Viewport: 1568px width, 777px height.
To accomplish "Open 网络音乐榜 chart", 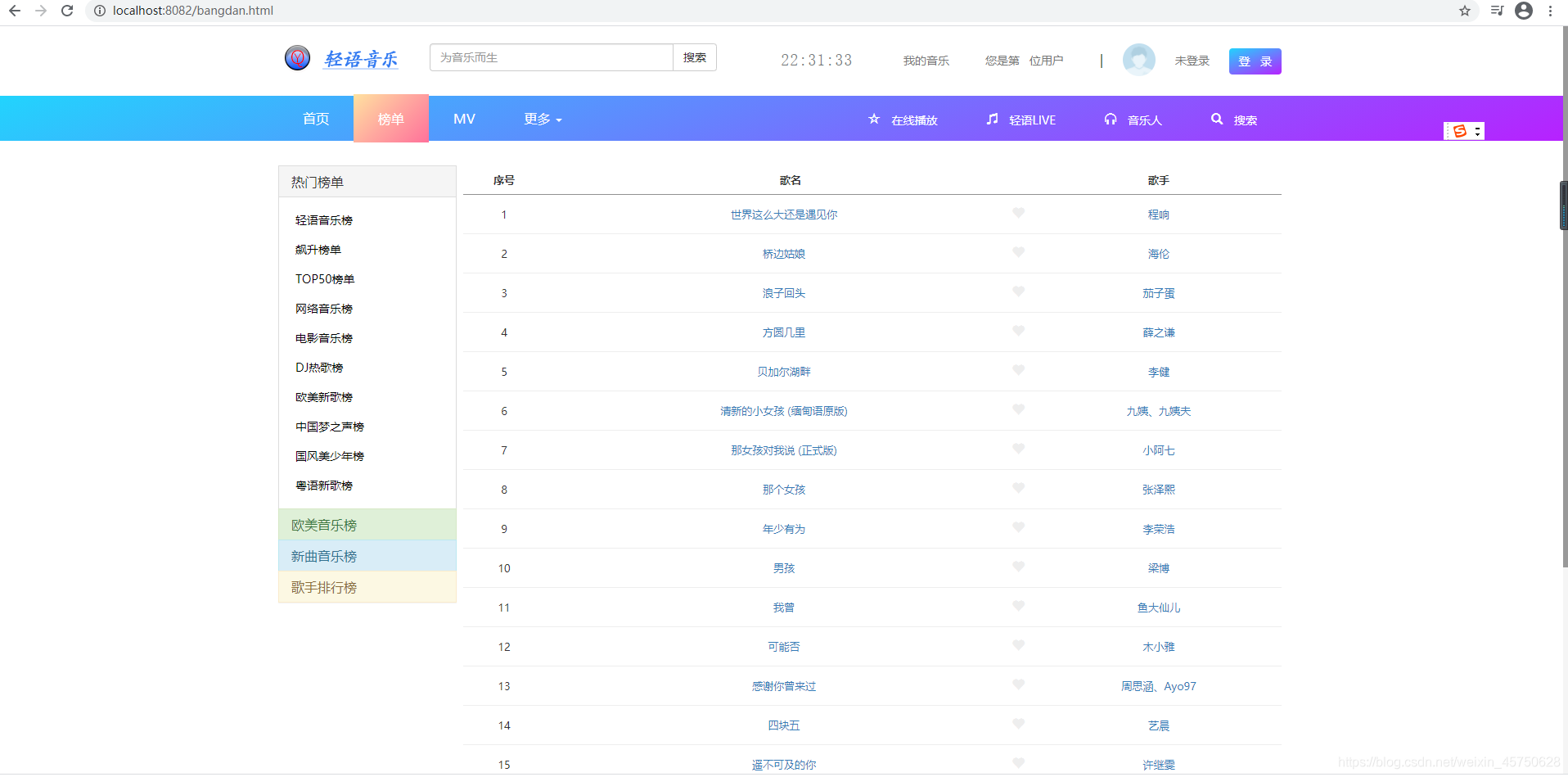I will click(x=324, y=309).
